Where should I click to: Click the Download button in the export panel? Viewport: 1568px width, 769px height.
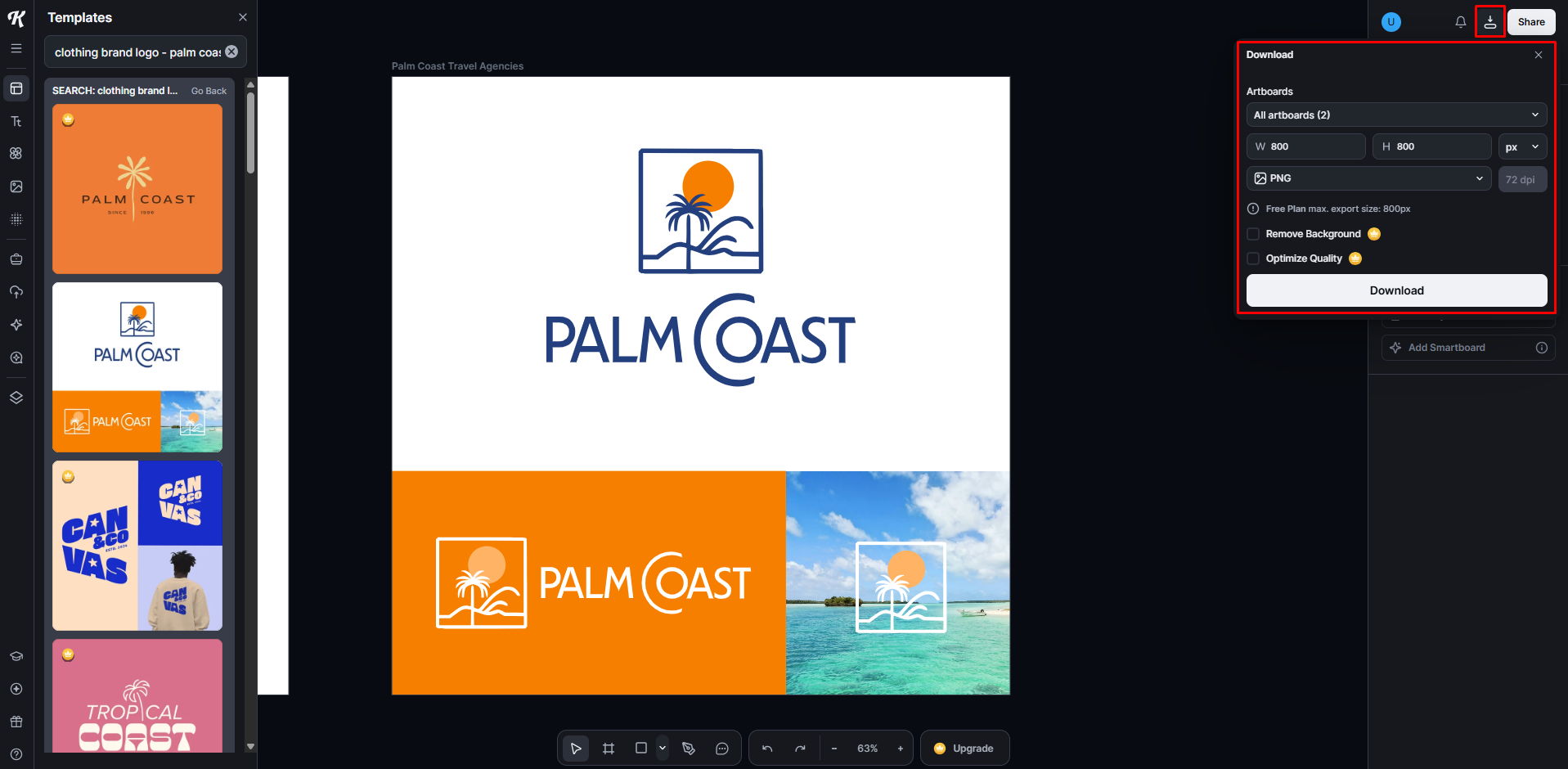point(1395,290)
